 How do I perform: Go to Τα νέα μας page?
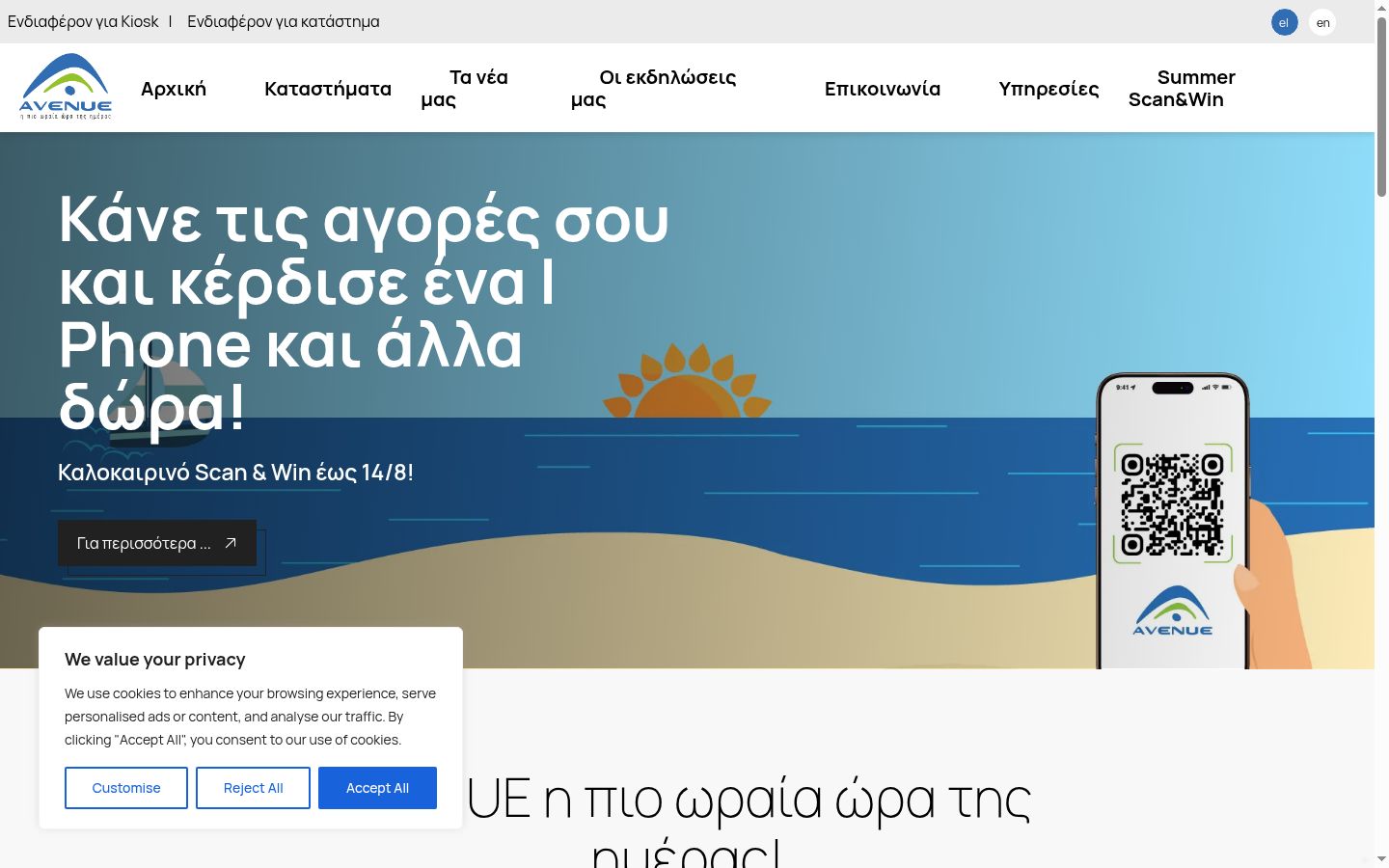pos(465,88)
